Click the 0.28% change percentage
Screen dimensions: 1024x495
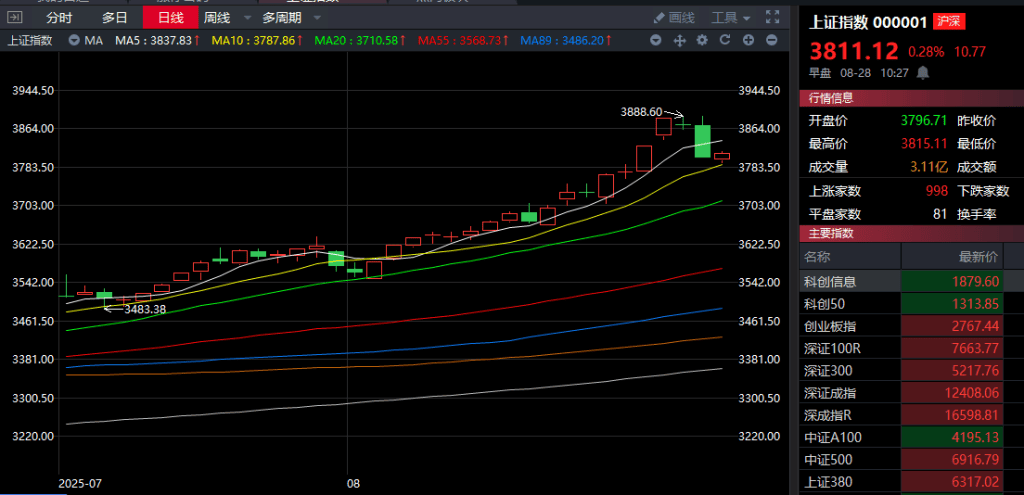[926, 52]
